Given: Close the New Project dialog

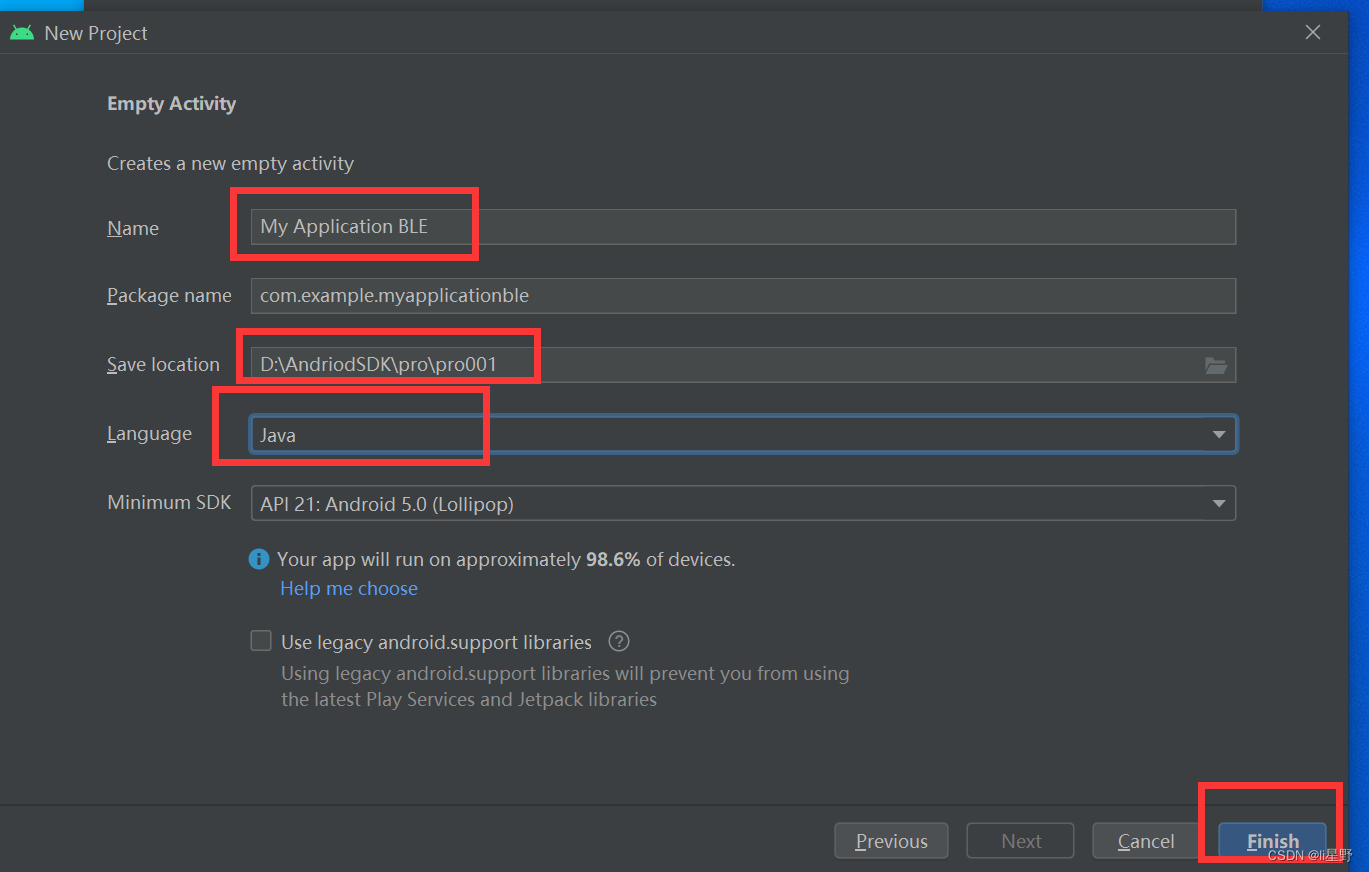Looking at the screenshot, I should tap(1313, 33).
